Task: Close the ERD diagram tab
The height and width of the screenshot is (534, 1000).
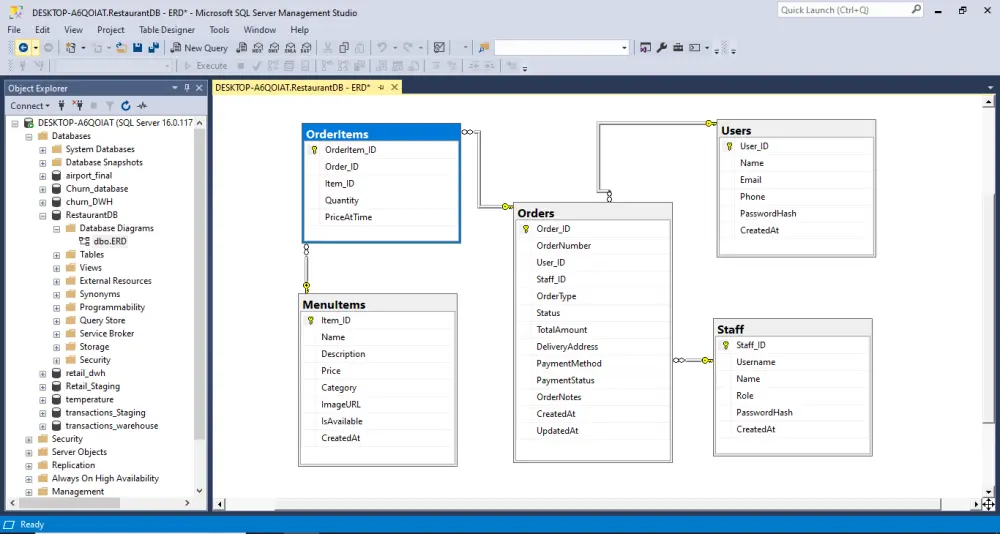Action: [395, 88]
